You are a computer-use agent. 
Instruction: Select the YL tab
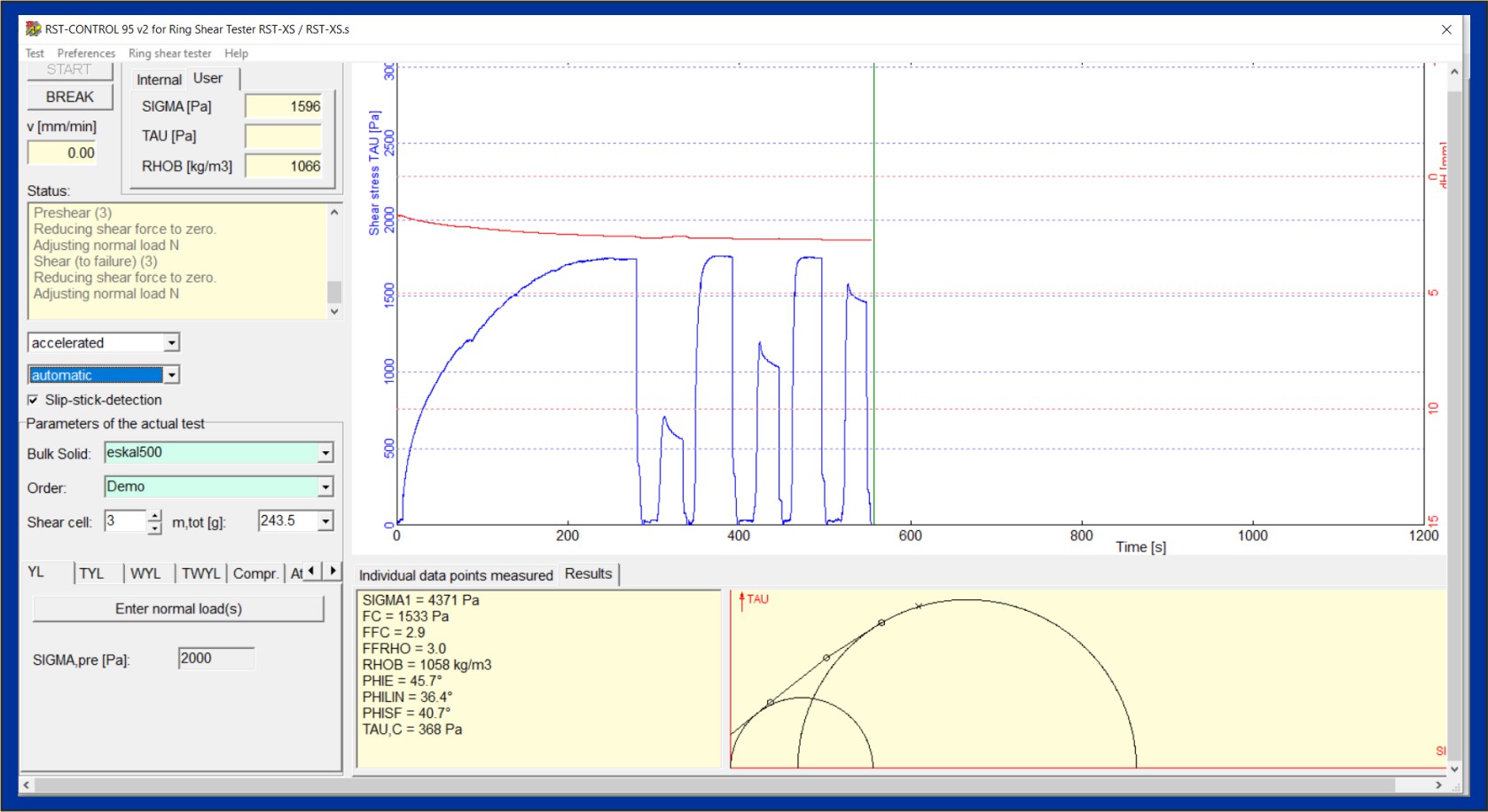click(x=36, y=573)
